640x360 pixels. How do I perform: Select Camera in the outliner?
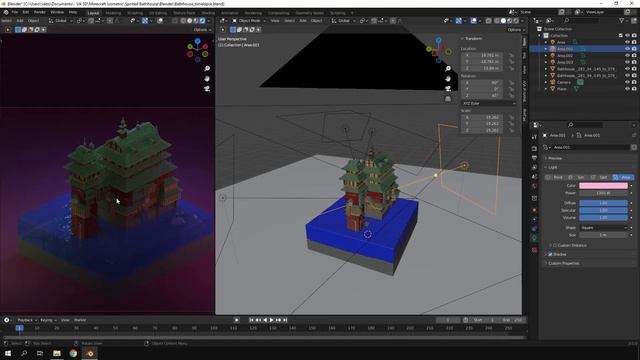[x=564, y=82]
